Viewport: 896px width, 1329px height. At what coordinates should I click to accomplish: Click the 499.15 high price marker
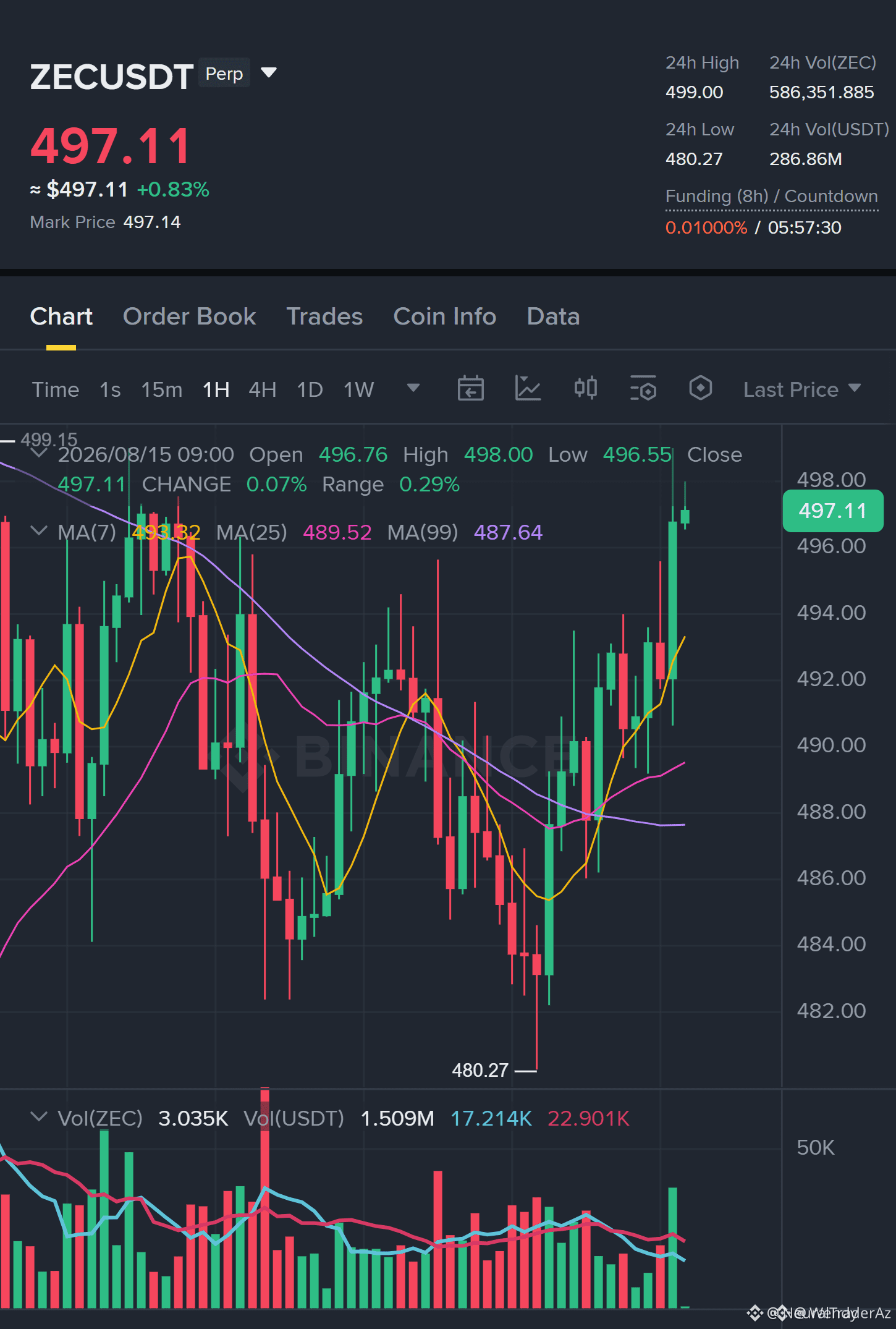49,439
